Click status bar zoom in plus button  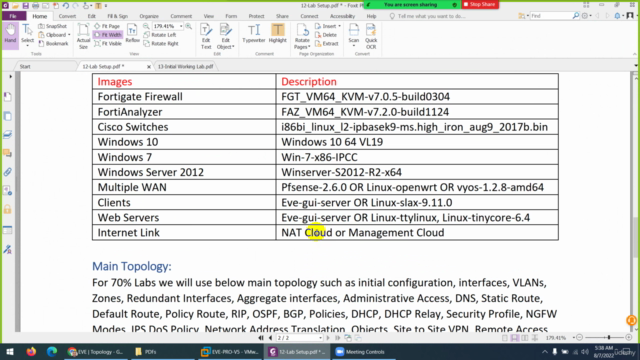(629, 338)
